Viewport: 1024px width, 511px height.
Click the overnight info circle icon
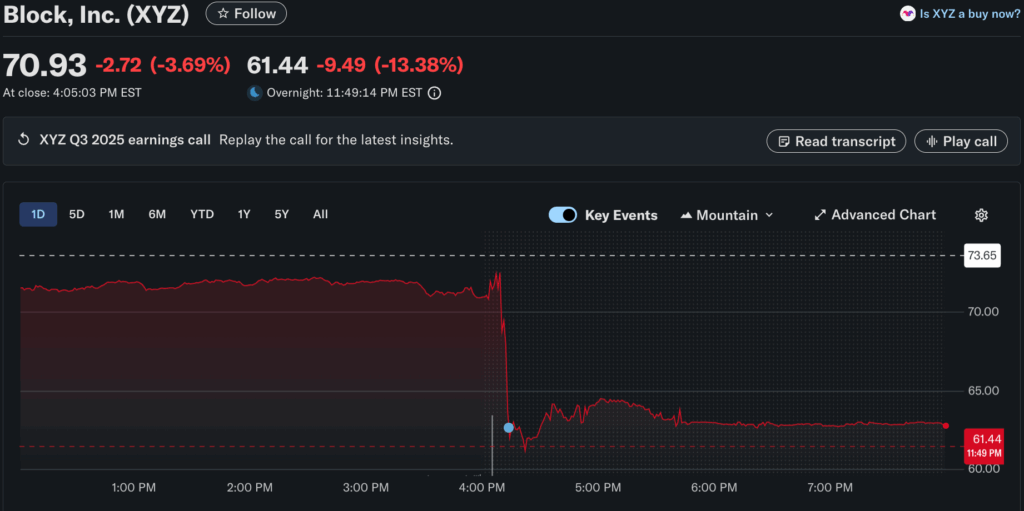point(434,93)
